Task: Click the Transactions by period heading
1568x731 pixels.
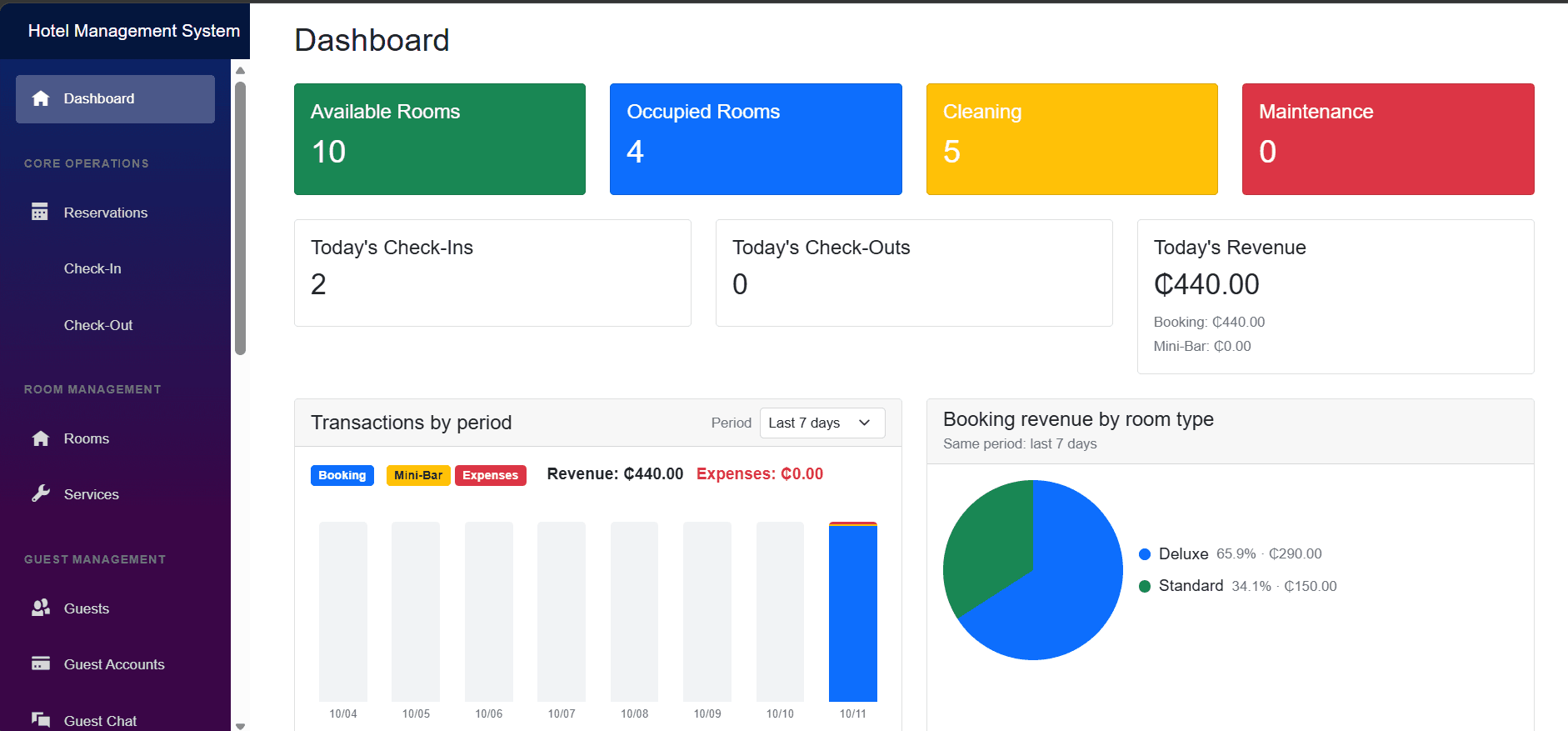Action: (412, 423)
